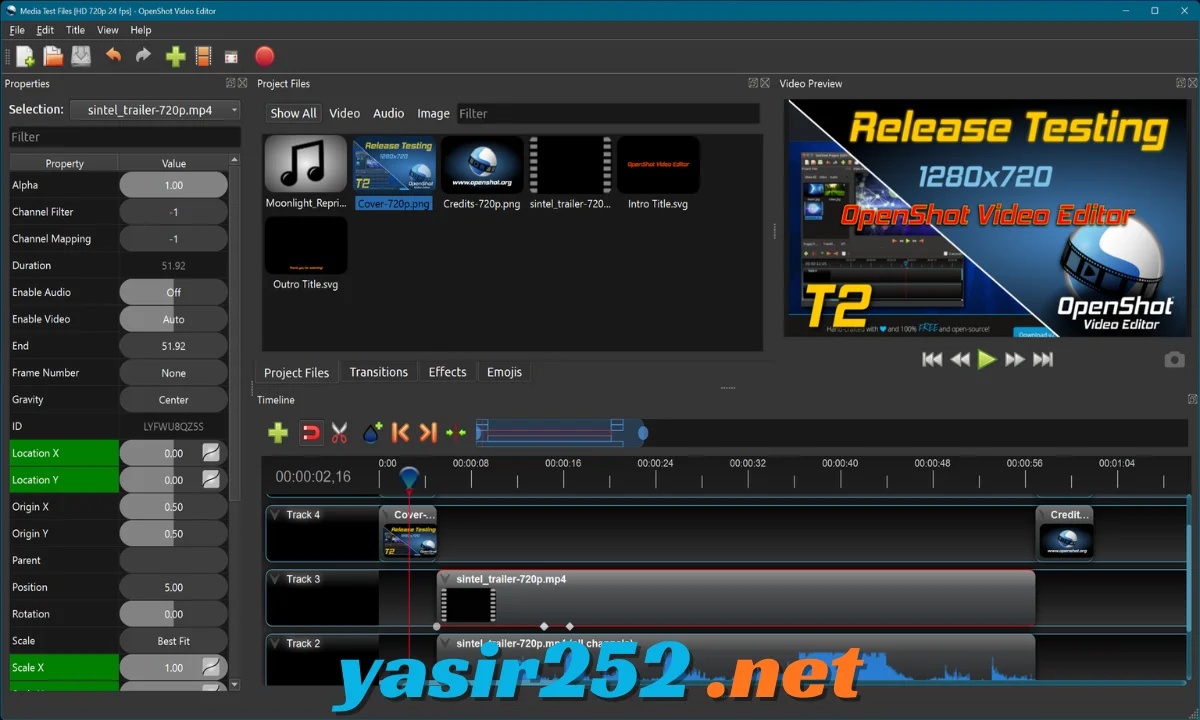Open the Title menu

click(x=75, y=30)
